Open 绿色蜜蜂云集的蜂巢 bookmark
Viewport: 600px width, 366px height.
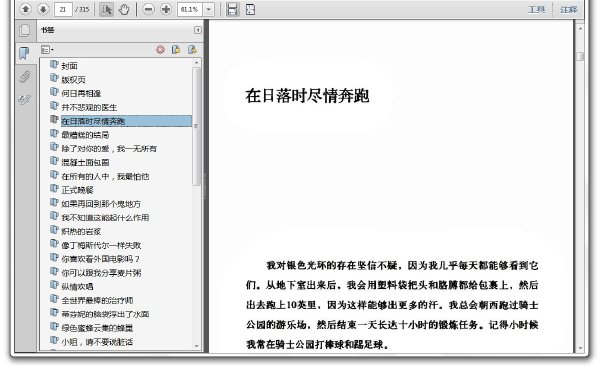(97, 328)
